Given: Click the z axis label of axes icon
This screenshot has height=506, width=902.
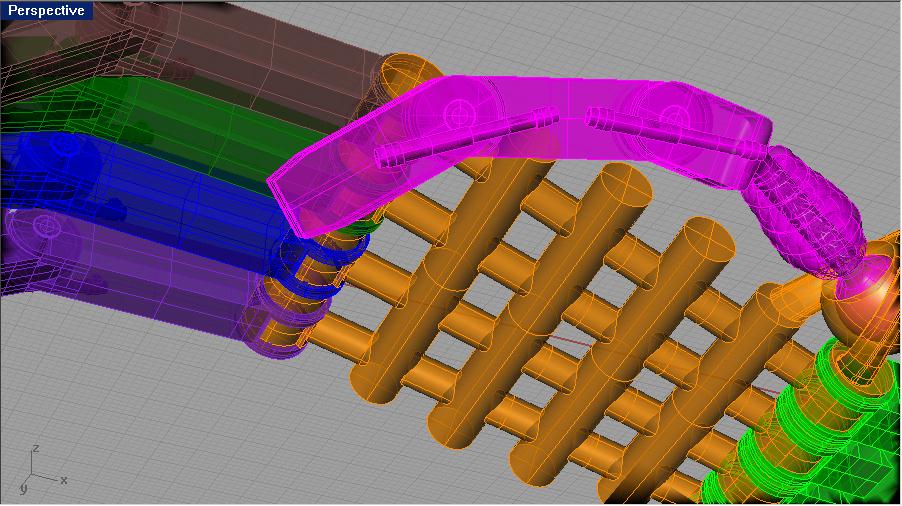Looking at the screenshot, I should tap(35, 448).
